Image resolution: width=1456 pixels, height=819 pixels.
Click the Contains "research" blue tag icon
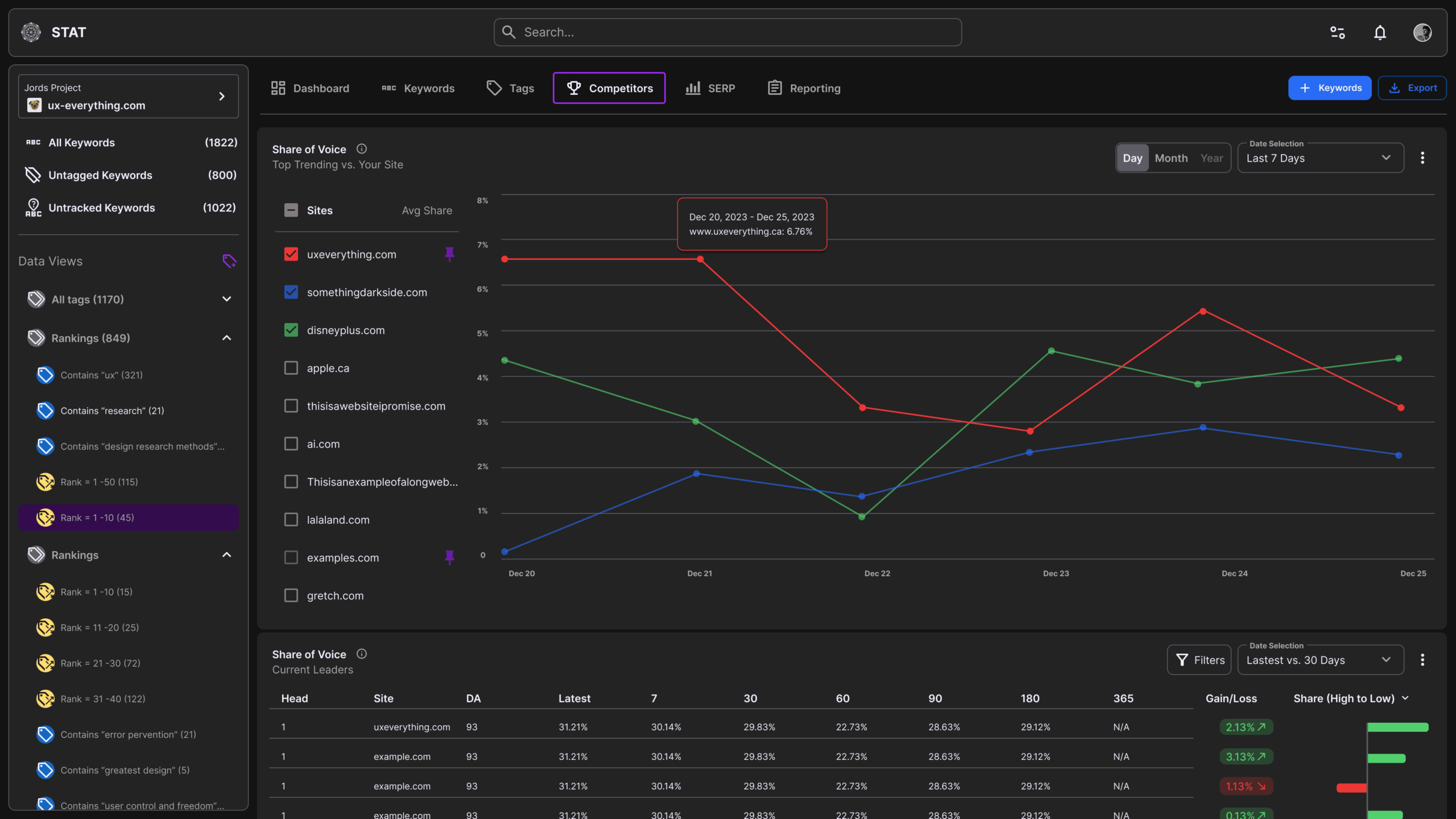(x=45, y=411)
